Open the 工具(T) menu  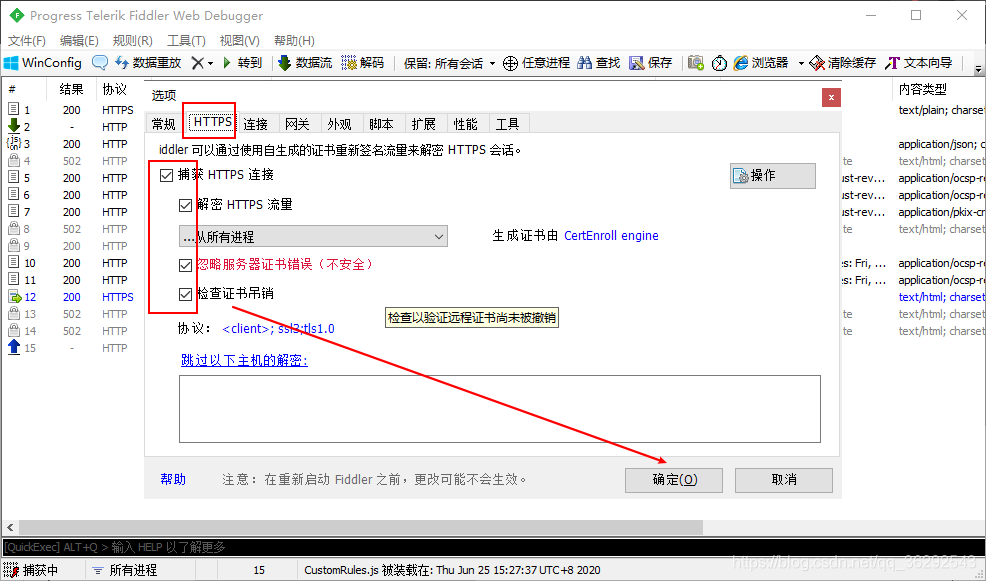(186, 40)
